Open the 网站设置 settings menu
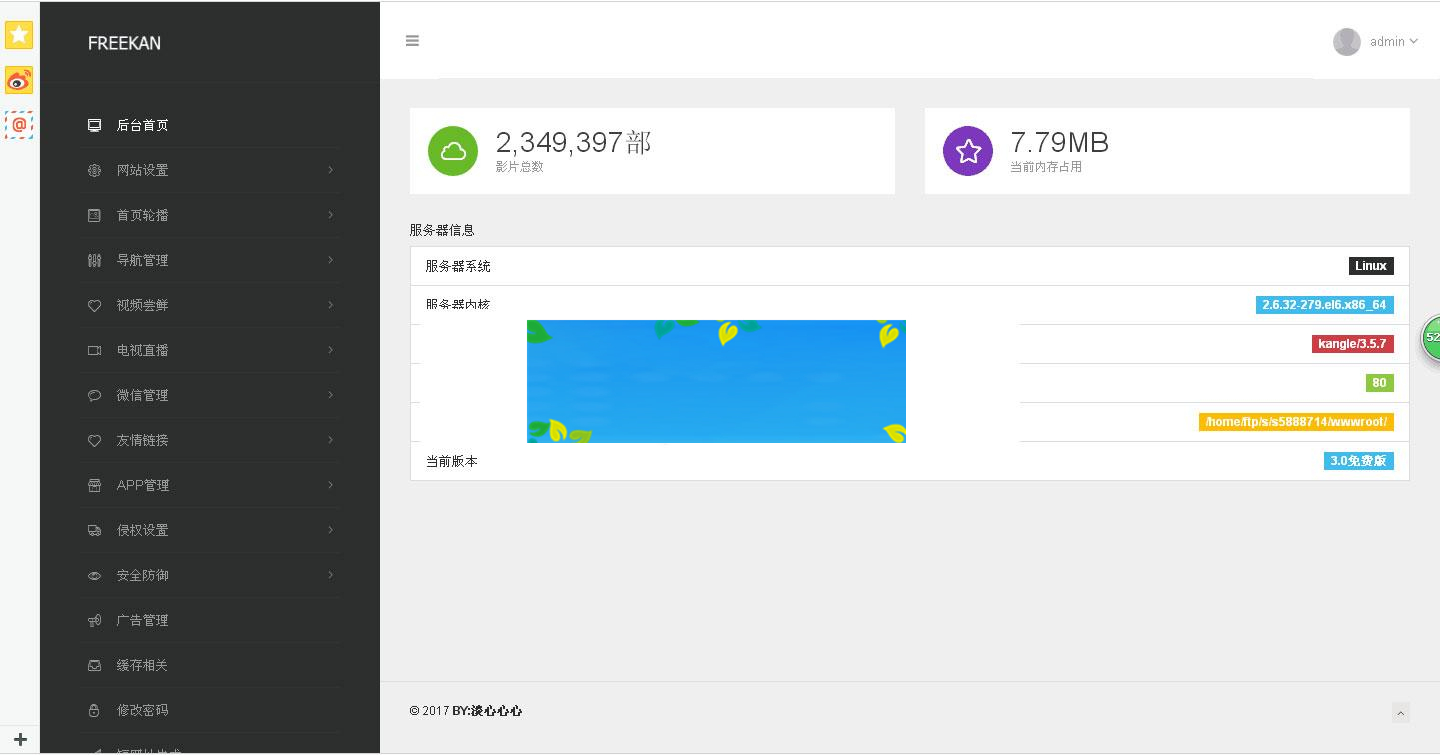The height and width of the screenshot is (755, 1440). coord(141,170)
